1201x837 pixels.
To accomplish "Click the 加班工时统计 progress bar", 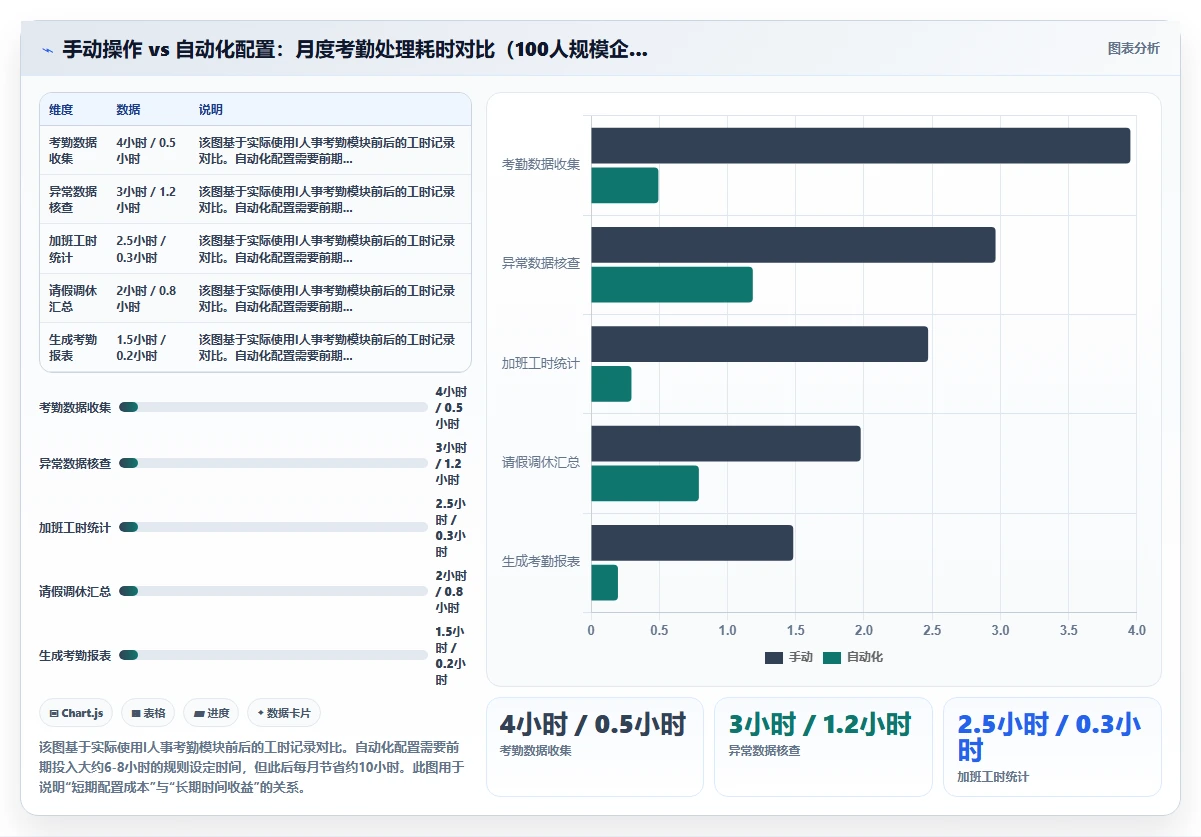I will [x=273, y=527].
